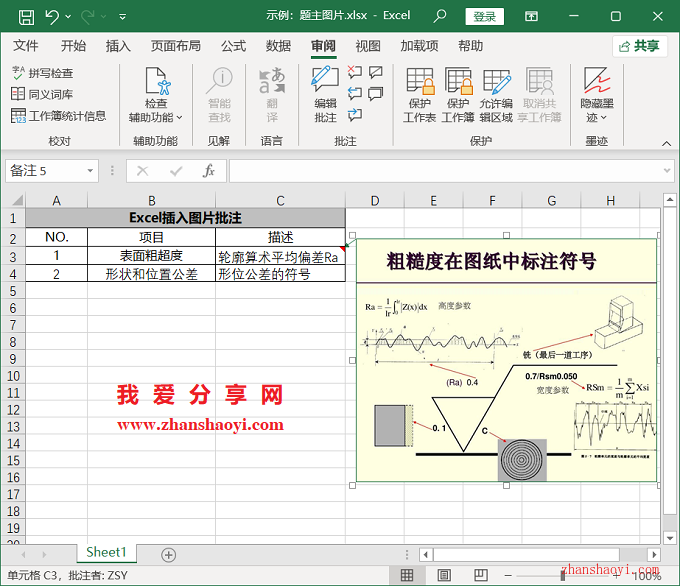Click 保护工作簿 protect workbook icon
Screen dimensions: 680x586
pyautogui.click(x=458, y=81)
